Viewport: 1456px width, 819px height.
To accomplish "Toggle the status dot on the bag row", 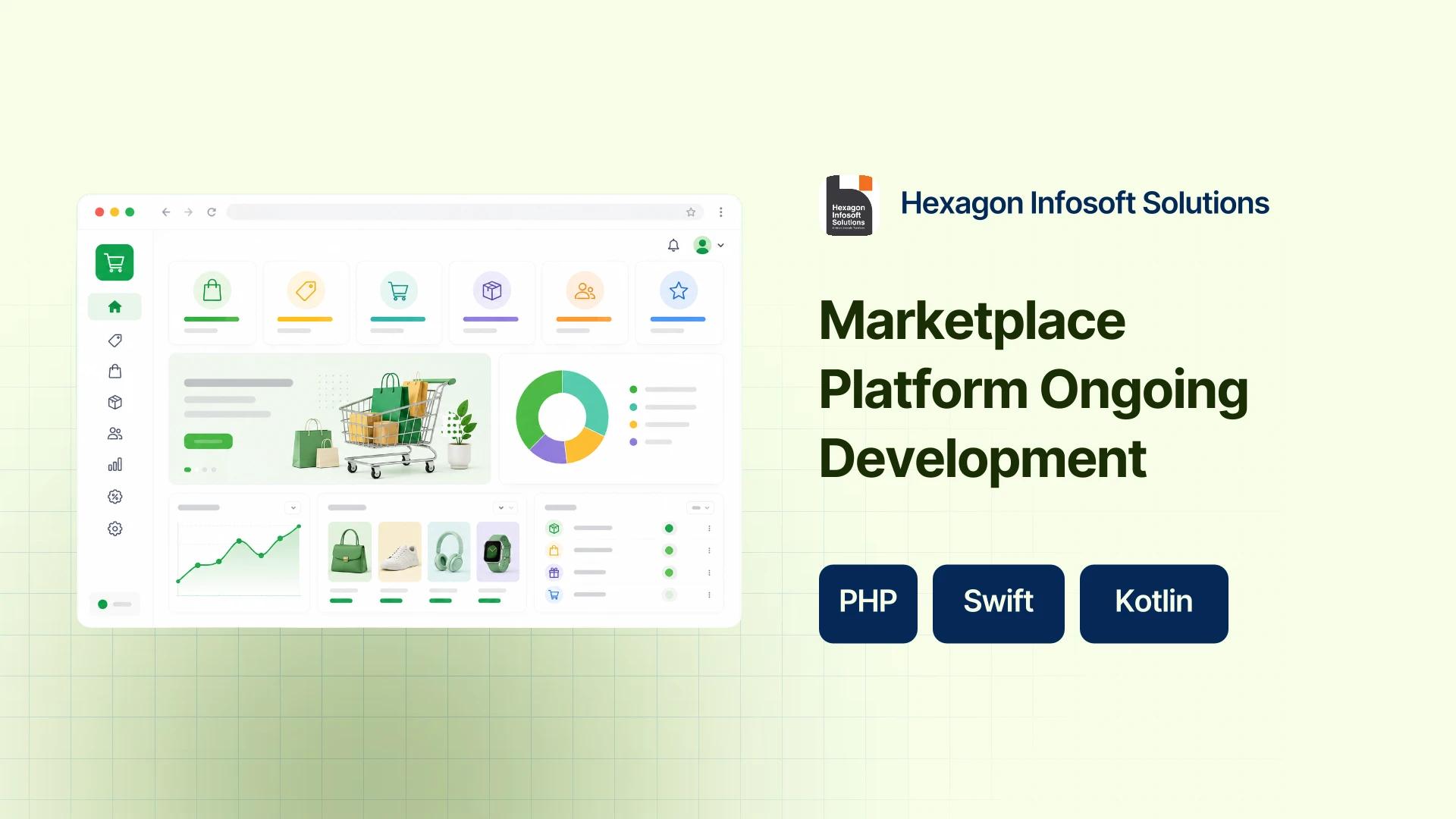I will pyautogui.click(x=669, y=551).
